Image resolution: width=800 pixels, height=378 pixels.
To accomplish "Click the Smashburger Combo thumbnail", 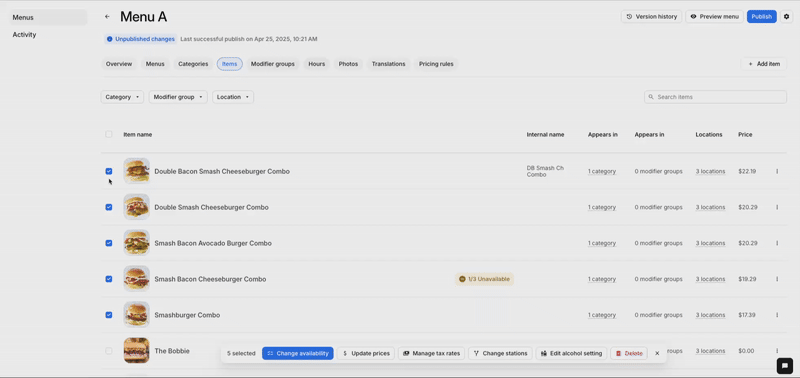I will pos(137,315).
